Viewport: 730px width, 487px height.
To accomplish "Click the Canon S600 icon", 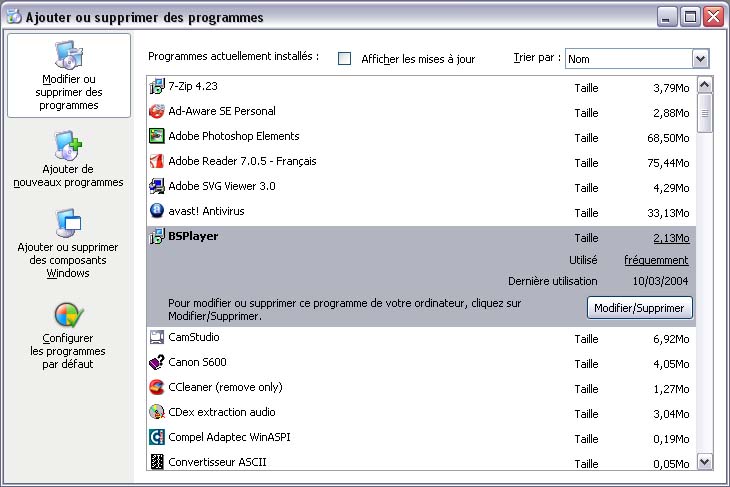I will coord(156,363).
